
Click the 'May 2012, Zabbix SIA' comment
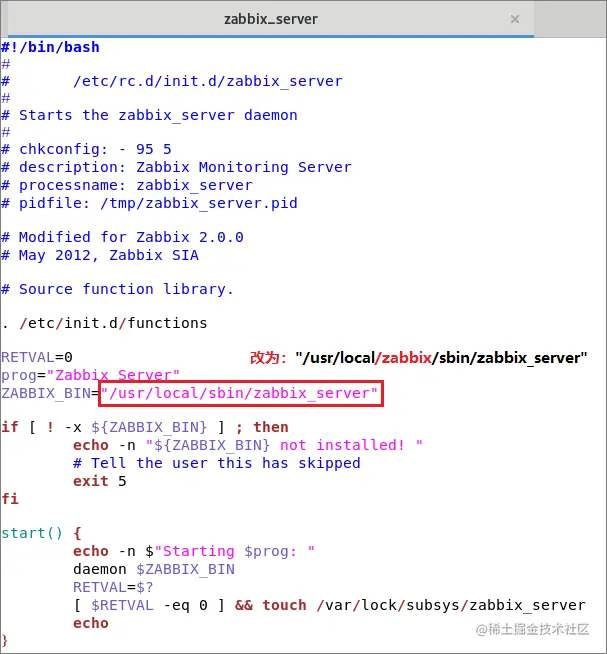point(100,255)
